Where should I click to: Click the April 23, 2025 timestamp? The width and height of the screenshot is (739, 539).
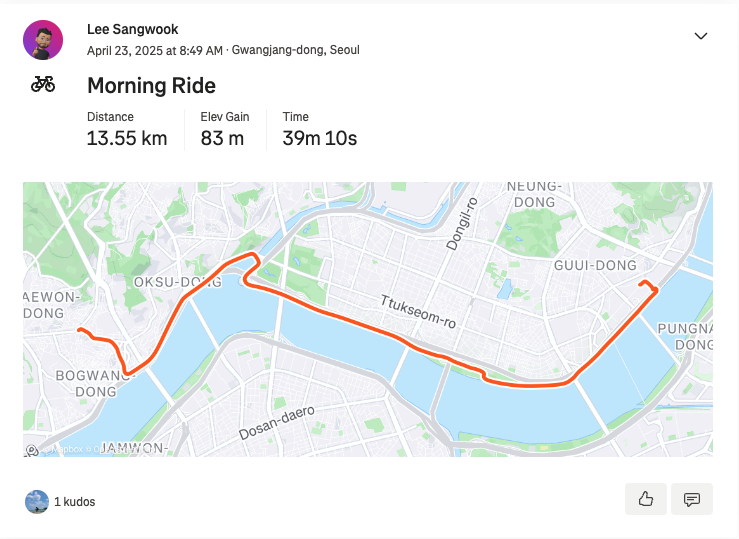click(155, 50)
